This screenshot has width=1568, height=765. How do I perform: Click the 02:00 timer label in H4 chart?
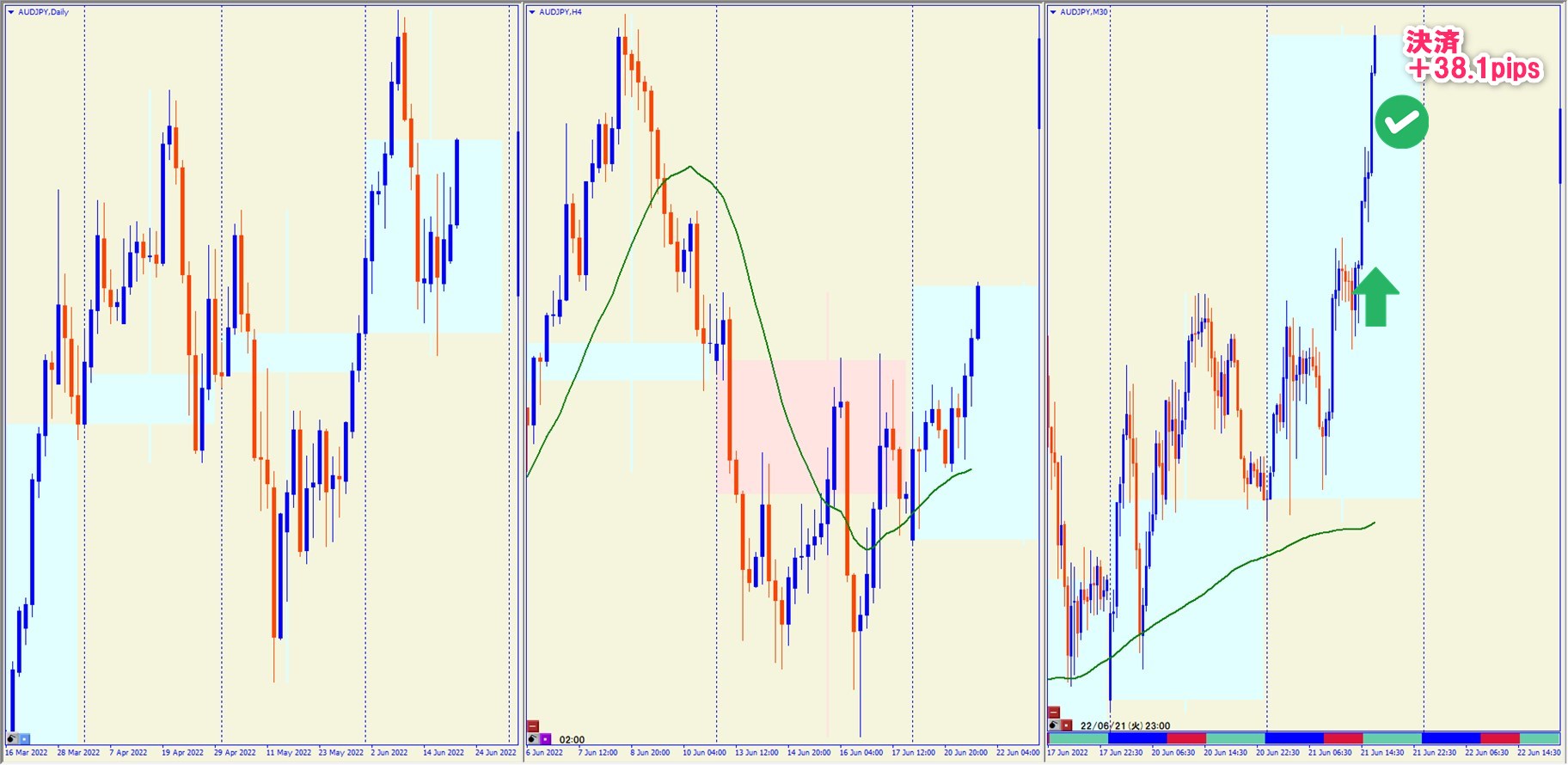pos(572,739)
